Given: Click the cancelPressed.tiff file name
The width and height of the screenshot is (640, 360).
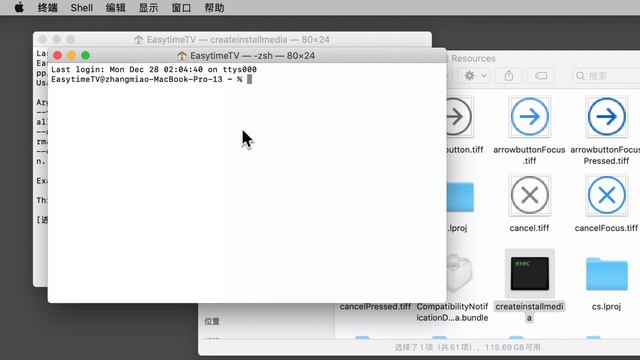Looking at the screenshot, I should [375, 307].
